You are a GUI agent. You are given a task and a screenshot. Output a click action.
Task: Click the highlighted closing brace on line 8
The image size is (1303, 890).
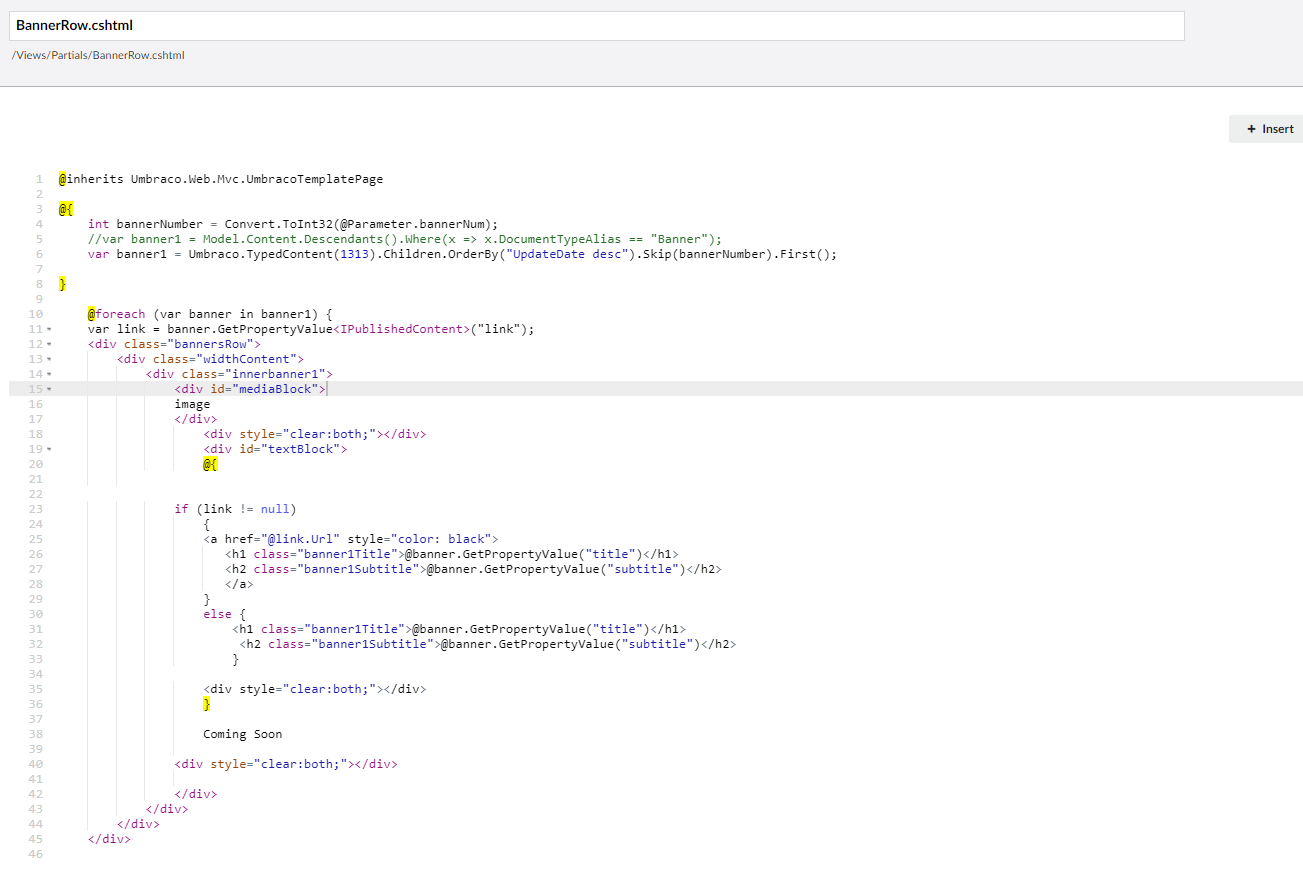[x=62, y=284]
